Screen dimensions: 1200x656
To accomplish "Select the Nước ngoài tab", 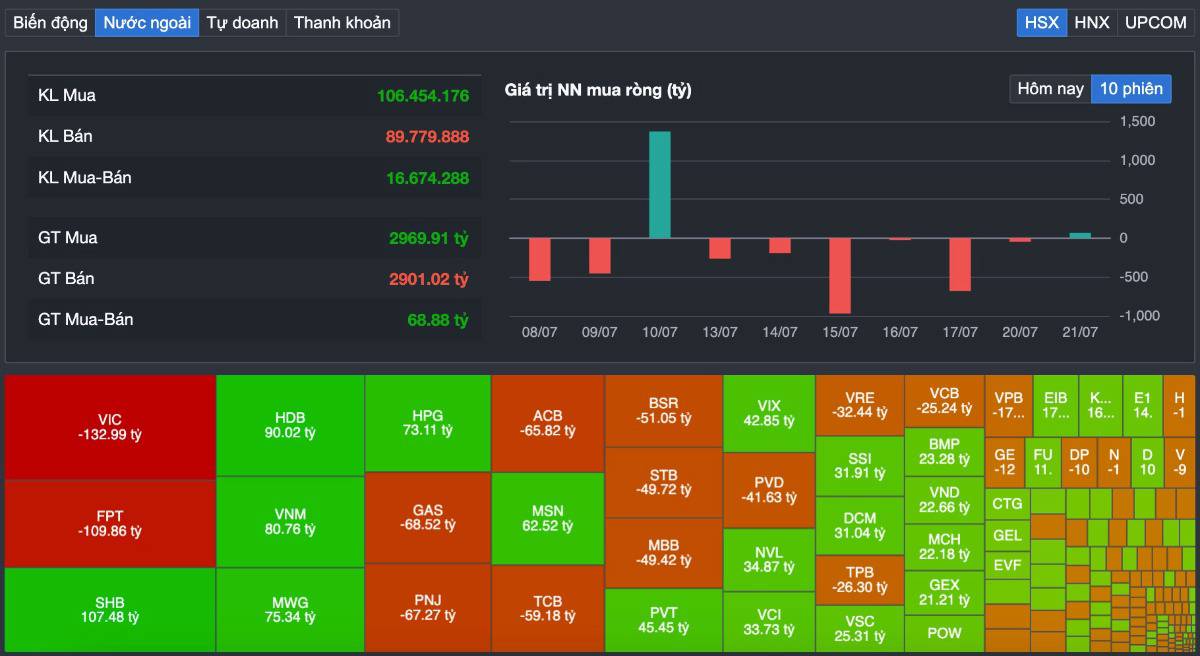I will (147, 22).
